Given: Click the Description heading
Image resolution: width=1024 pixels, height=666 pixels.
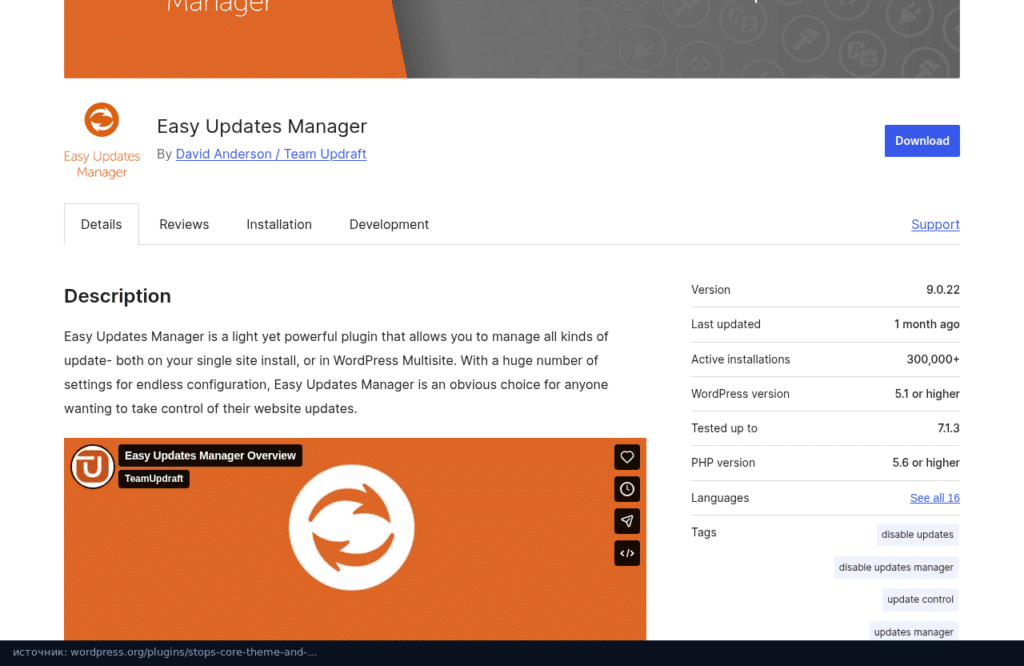Looking at the screenshot, I should tap(118, 296).
